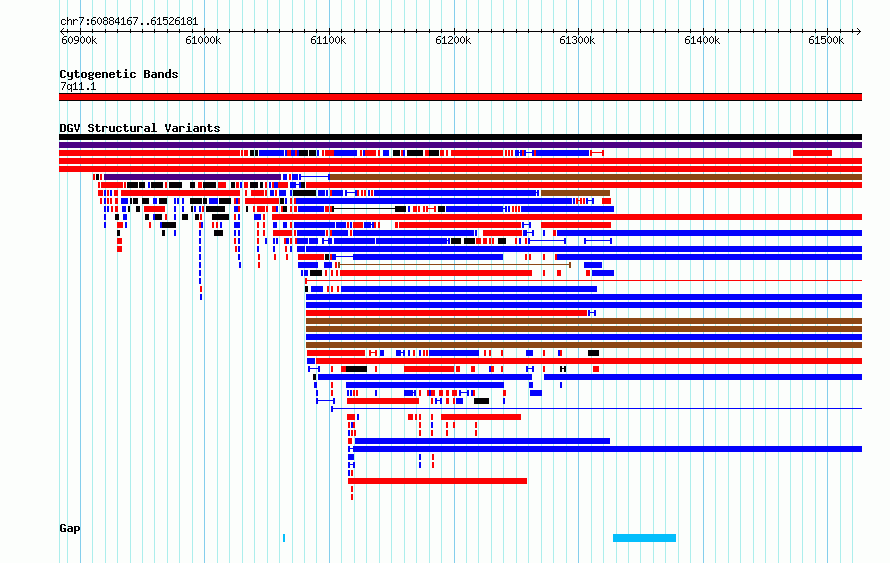Click the 61400k ruler label

click(702, 40)
